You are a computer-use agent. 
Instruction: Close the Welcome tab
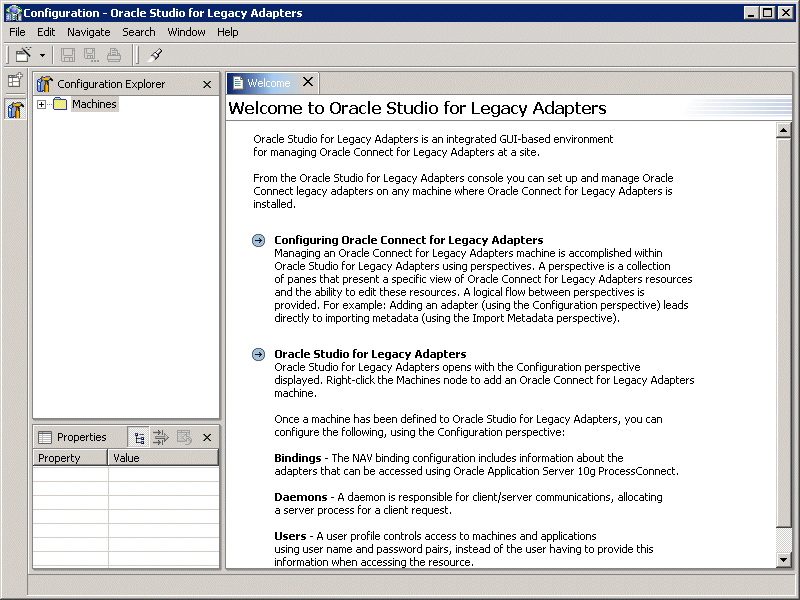pyautogui.click(x=308, y=82)
